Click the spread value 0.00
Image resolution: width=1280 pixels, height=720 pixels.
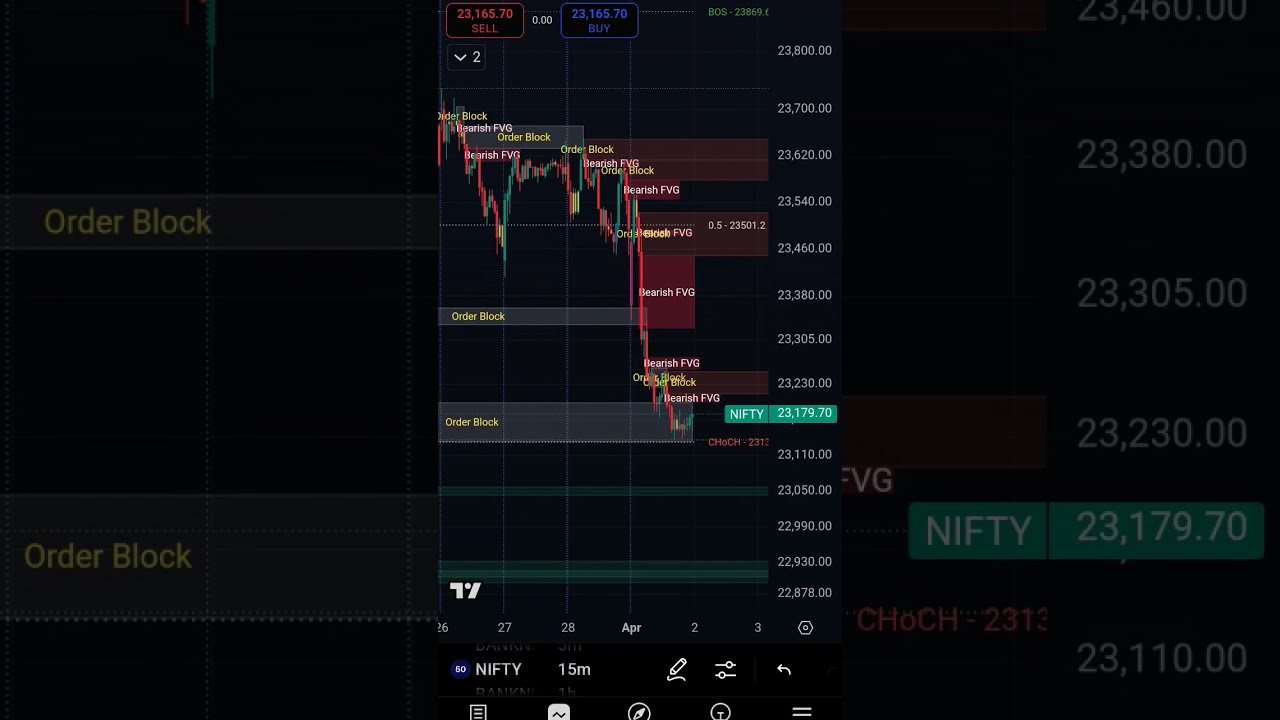click(x=542, y=20)
